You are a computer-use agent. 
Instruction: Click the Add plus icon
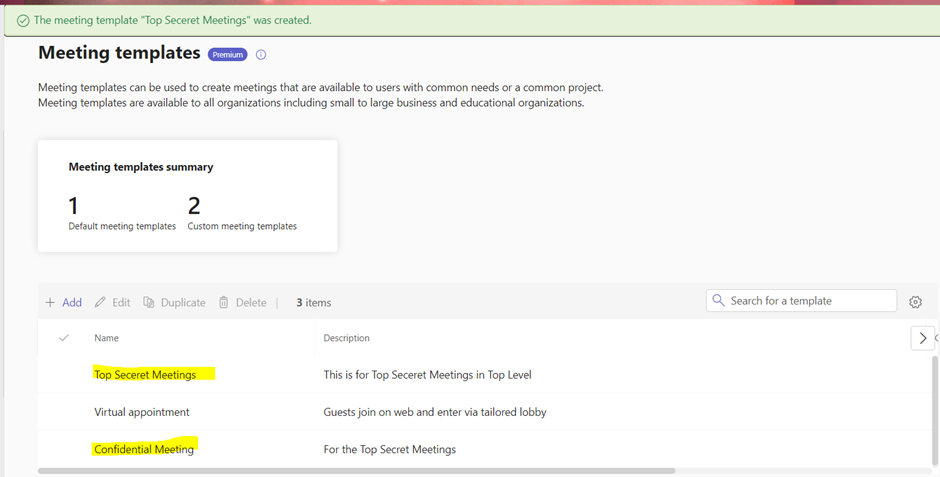[50, 303]
